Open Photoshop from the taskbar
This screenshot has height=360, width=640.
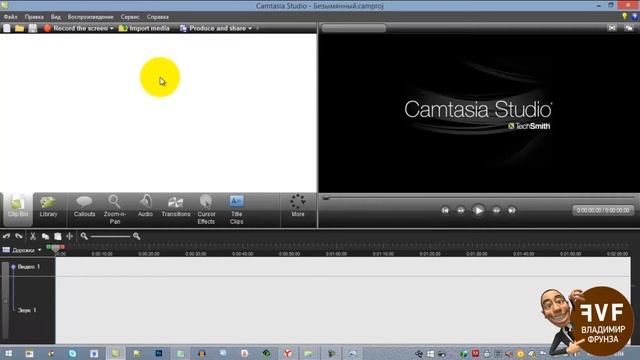159,353
